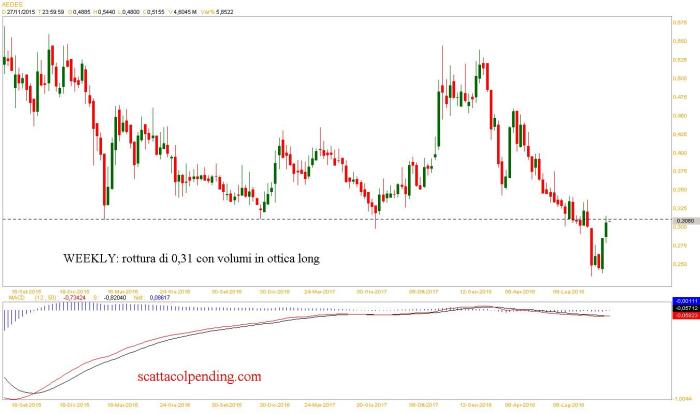The image size is (700, 414).
Task: Click the scattacolpending.com watermark link
Action: point(198,376)
